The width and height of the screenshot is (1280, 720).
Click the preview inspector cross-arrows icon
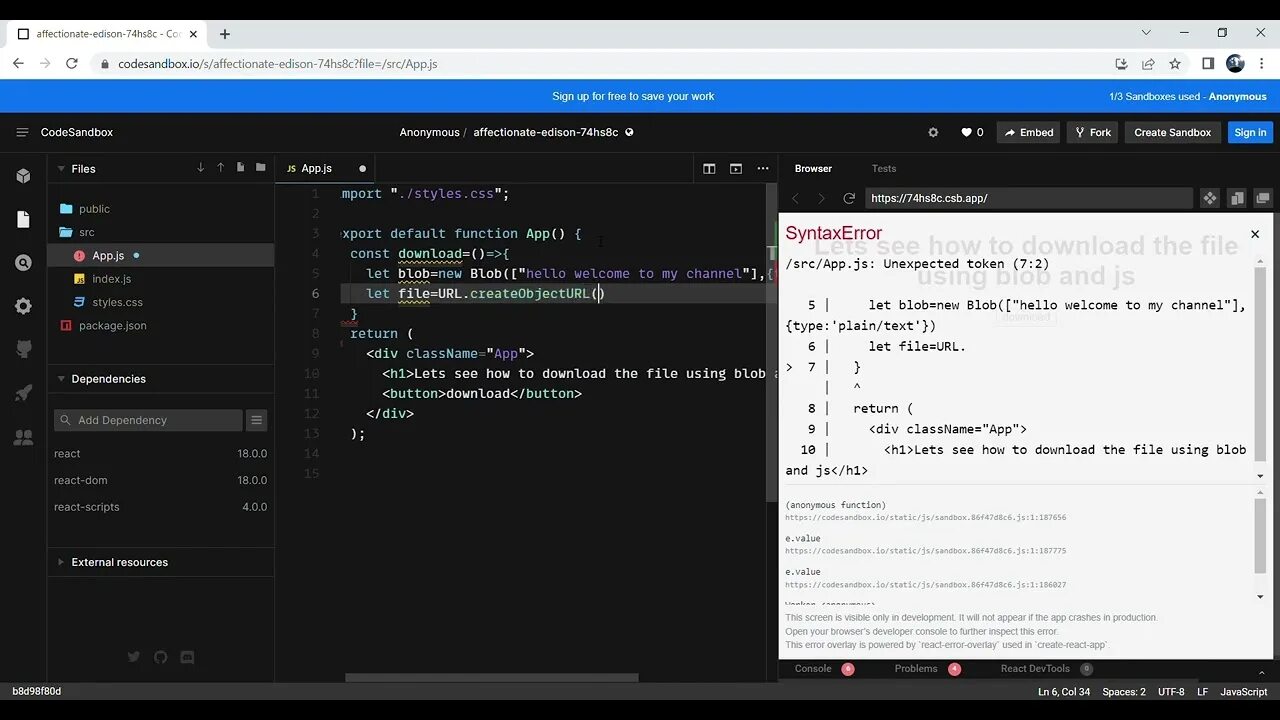coord(1210,198)
